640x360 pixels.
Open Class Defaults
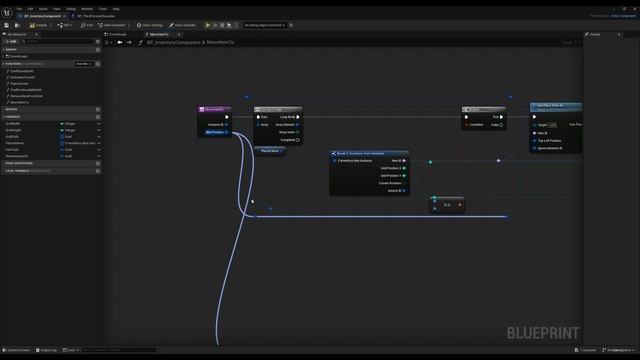click(x=182, y=25)
